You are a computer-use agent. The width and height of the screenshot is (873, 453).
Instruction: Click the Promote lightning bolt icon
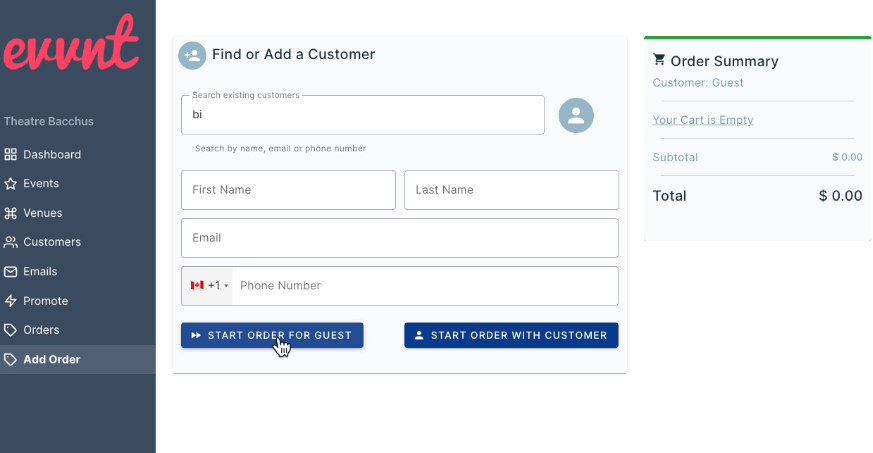11,301
